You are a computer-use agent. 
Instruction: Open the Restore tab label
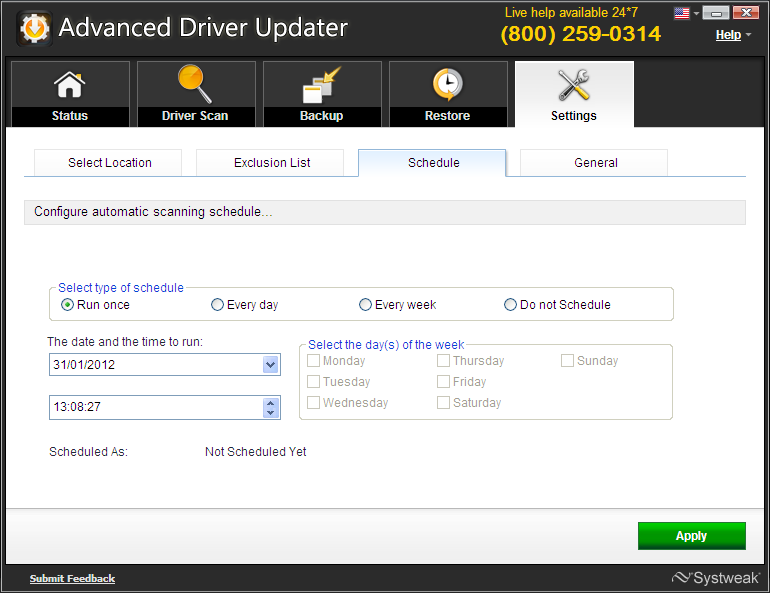447,116
